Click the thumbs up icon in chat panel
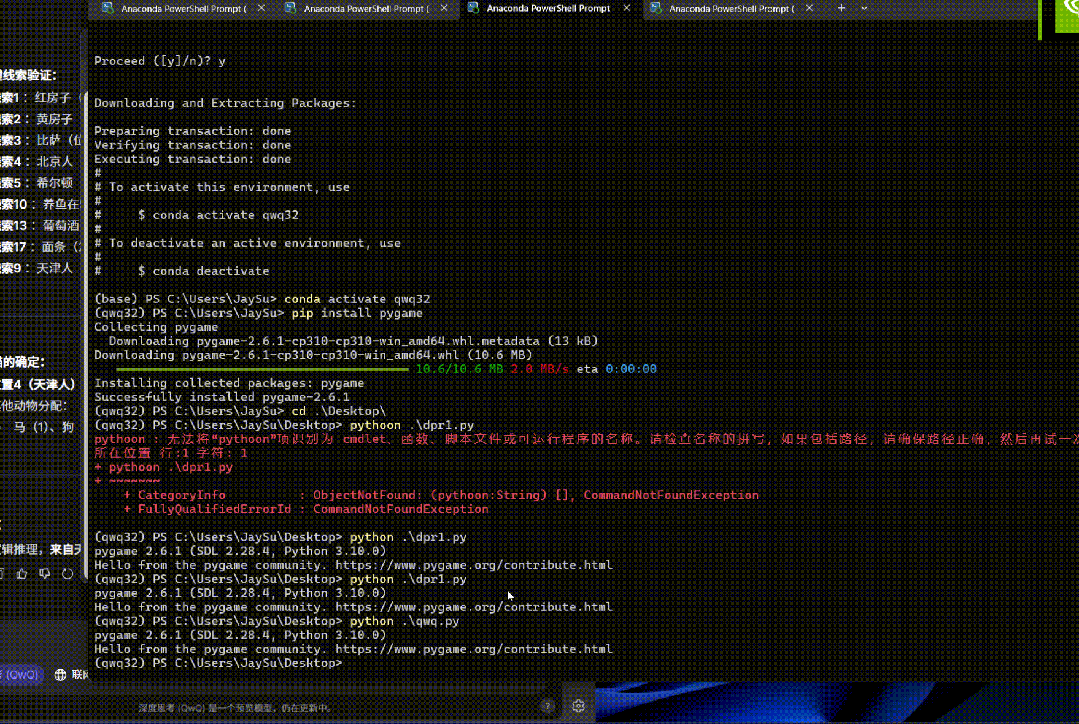This screenshot has height=724, width=1079. click(24, 573)
